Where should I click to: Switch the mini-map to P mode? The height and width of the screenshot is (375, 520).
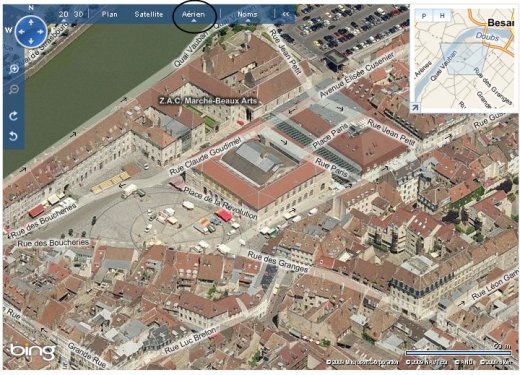(424, 16)
